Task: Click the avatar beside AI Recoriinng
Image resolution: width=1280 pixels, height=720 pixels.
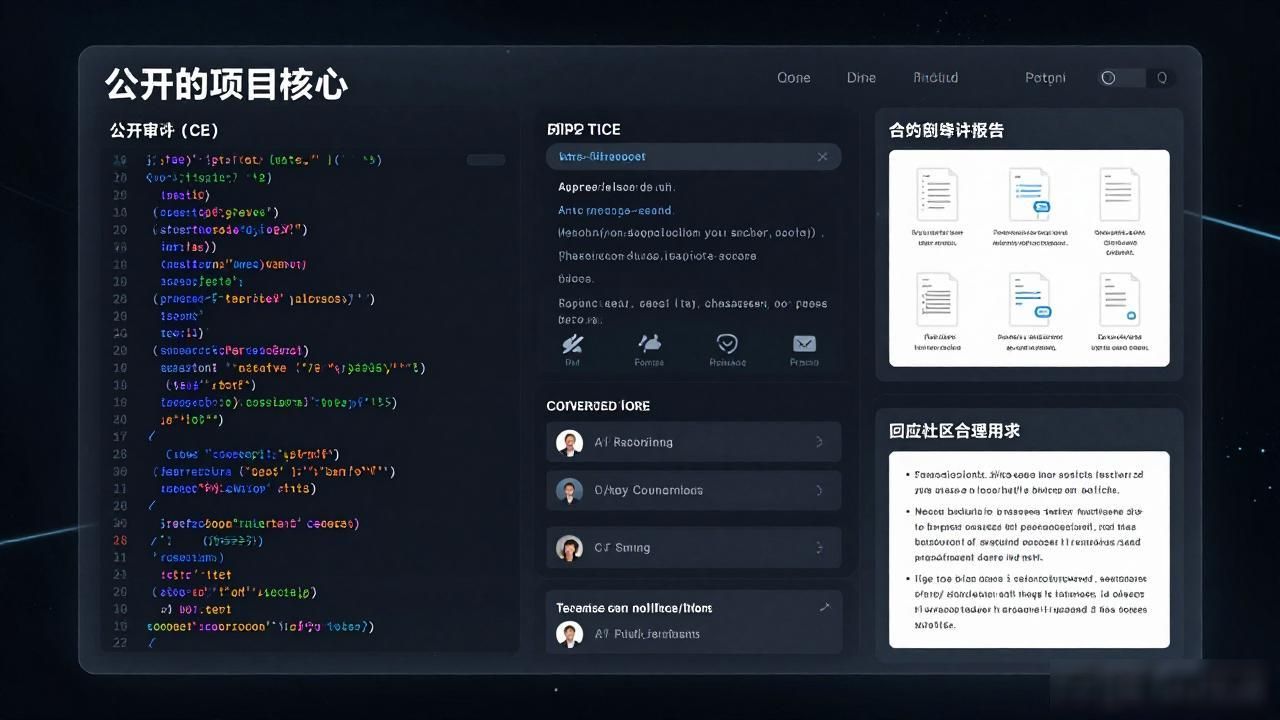Action: point(569,442)
